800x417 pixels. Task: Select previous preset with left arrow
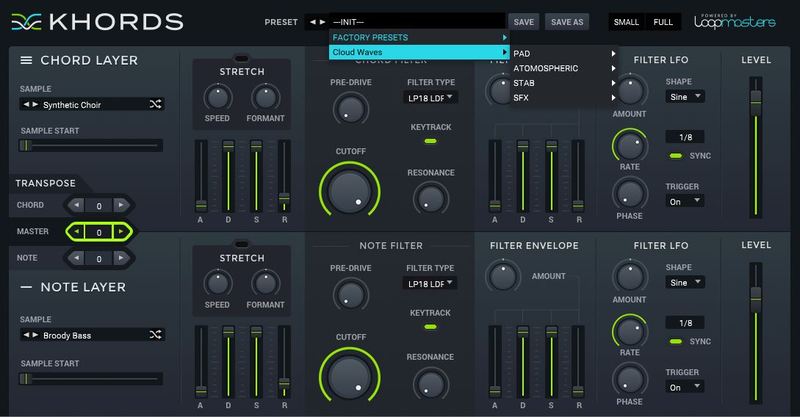click(x=313, y=22)
